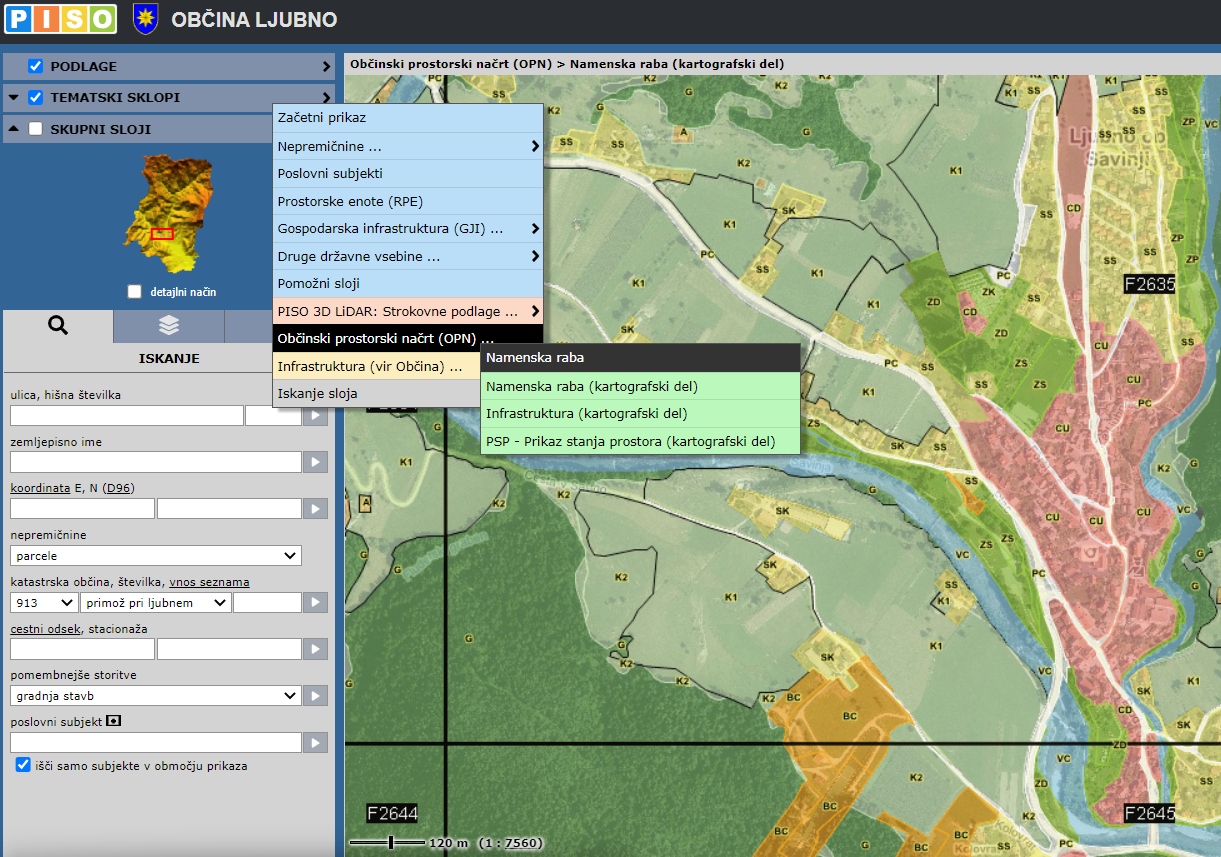Click the Namenska raba submenu header
Screen dimensions: 1221x857
[x=640, y=358]
